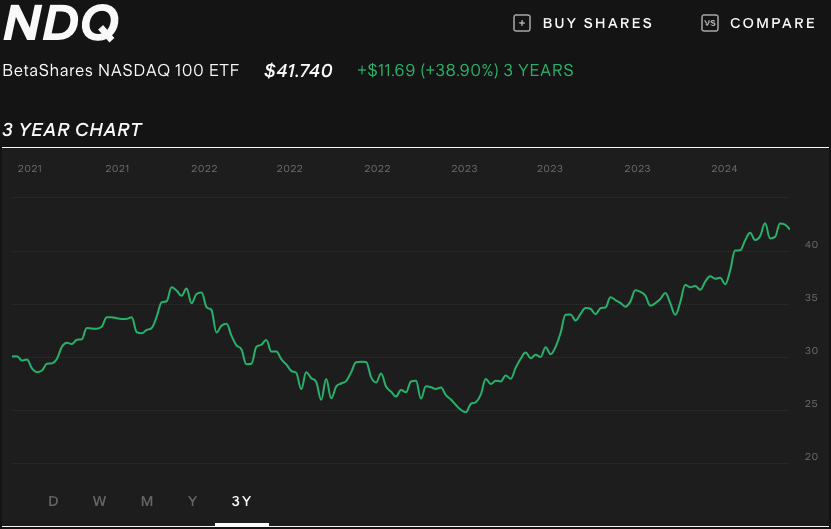Screen dimensions: 831x529
Task: Switch chart to the W (week) range
Action: pyautogui.click(x=99, y=501)
